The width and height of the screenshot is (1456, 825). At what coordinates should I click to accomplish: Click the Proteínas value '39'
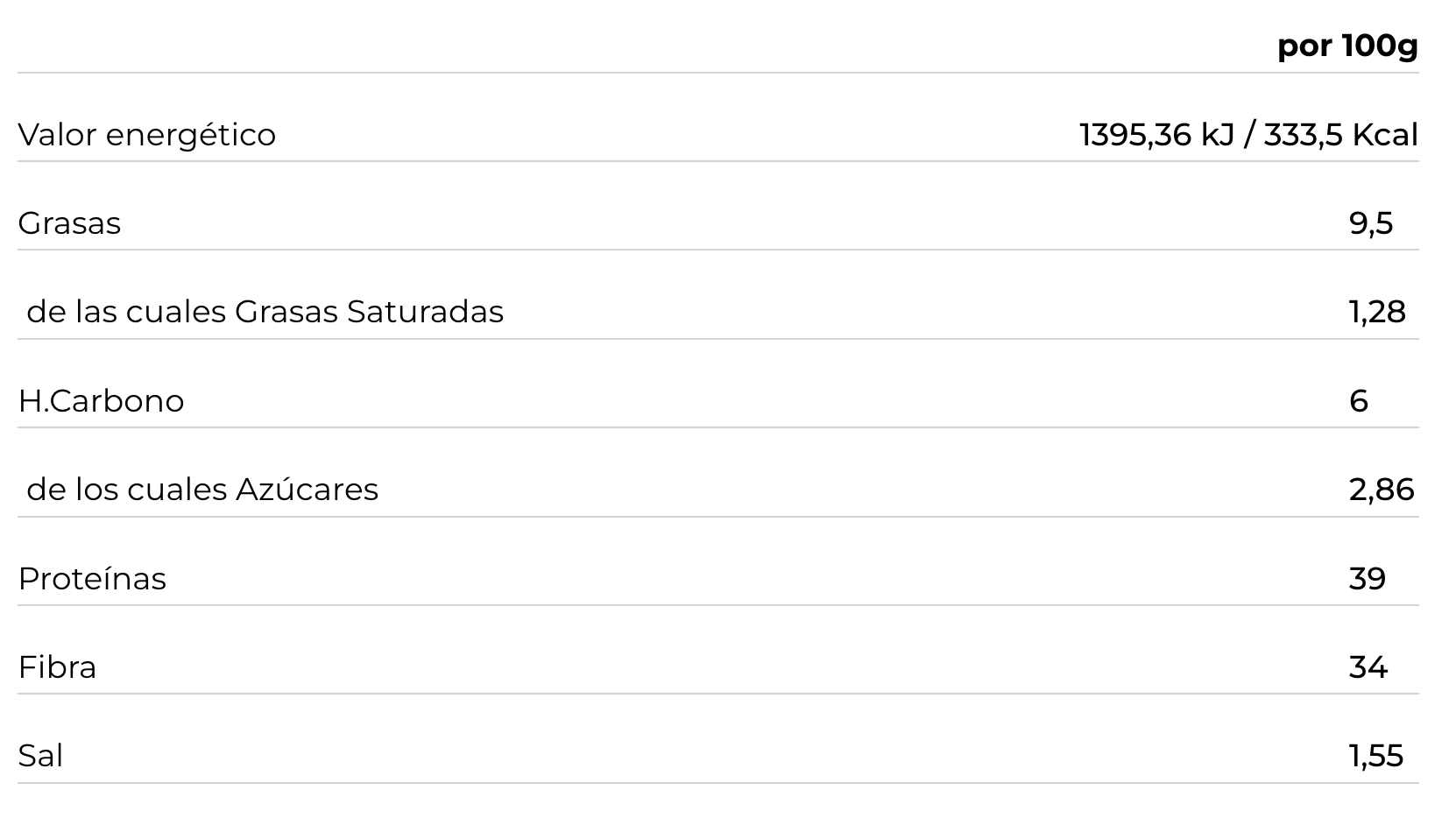(1367, 579)
